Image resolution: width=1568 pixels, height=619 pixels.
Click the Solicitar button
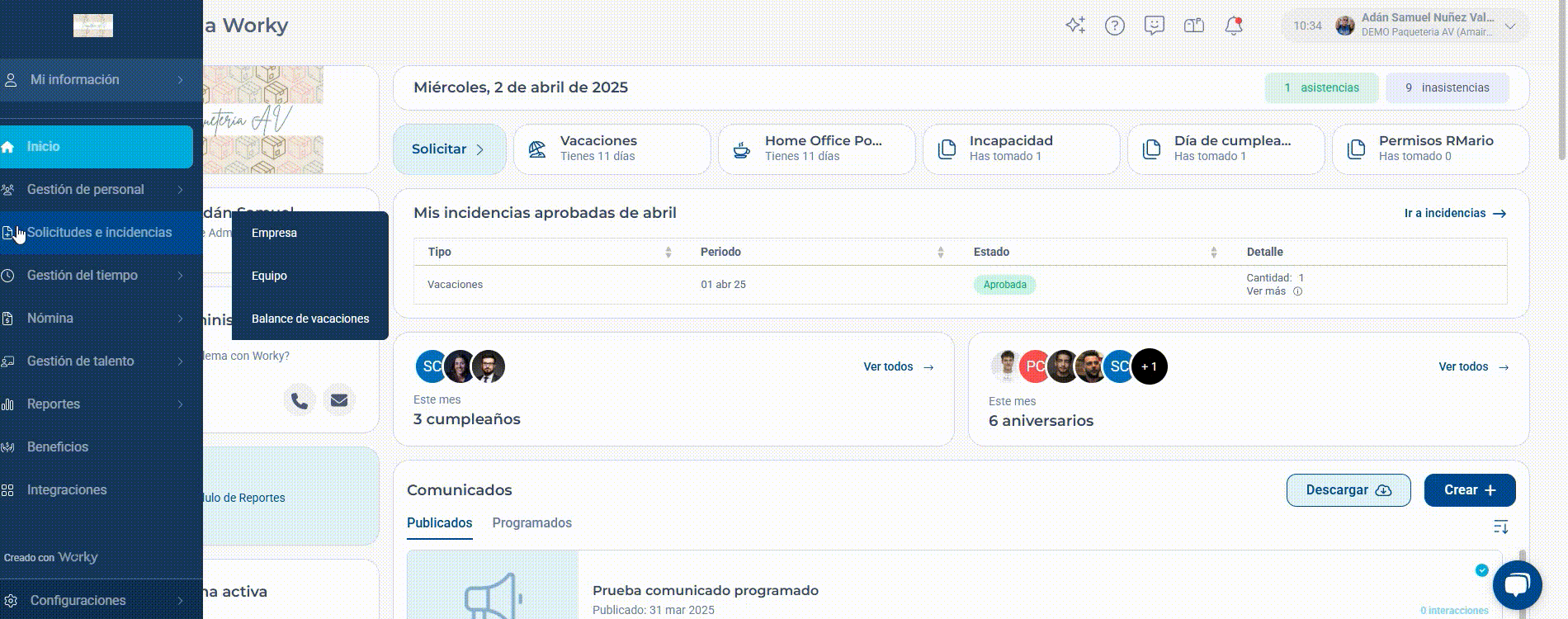pyautogui.click(x=450, y=149)
